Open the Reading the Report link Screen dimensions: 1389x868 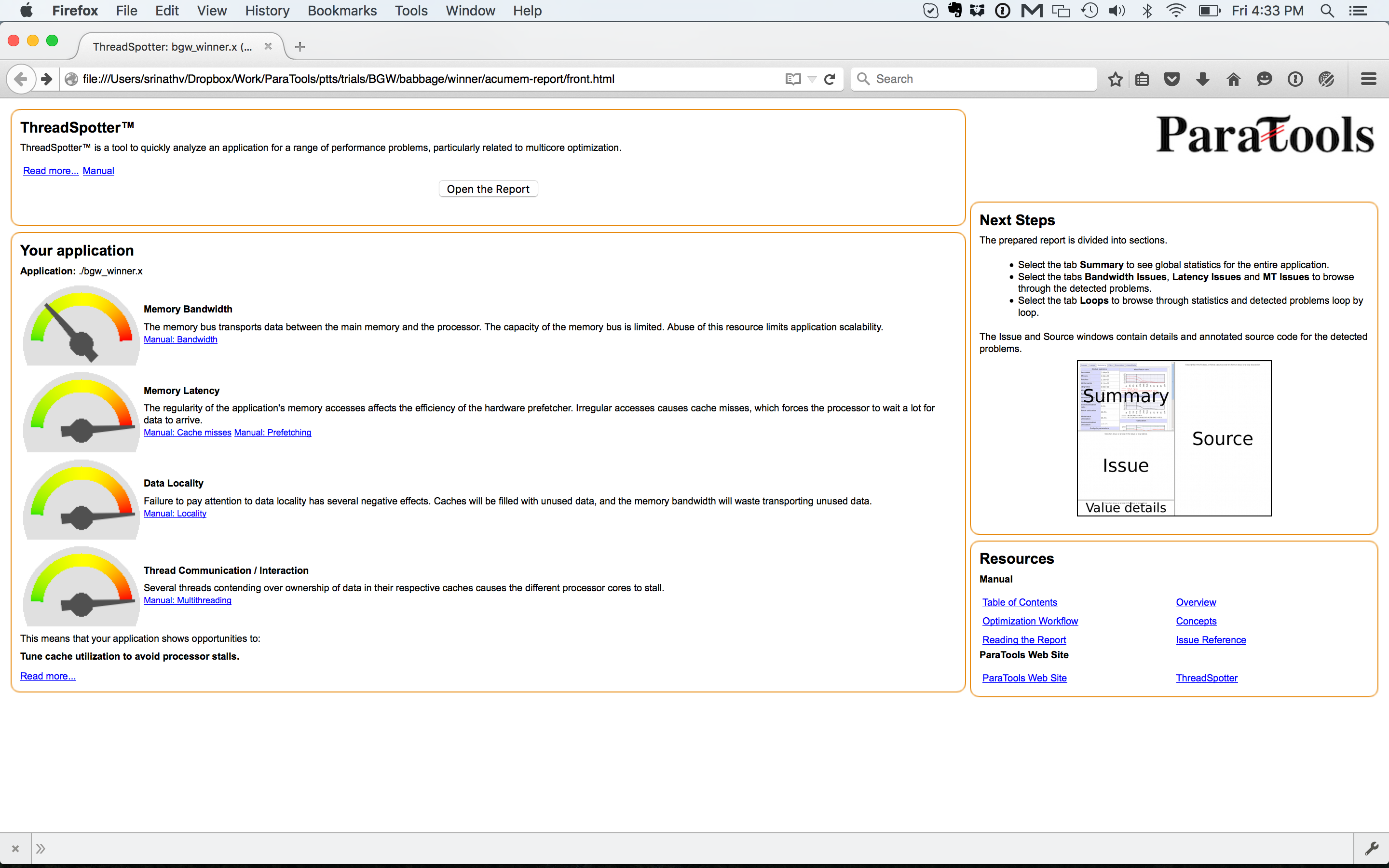pyautogui.click(x=1024, y=640)
